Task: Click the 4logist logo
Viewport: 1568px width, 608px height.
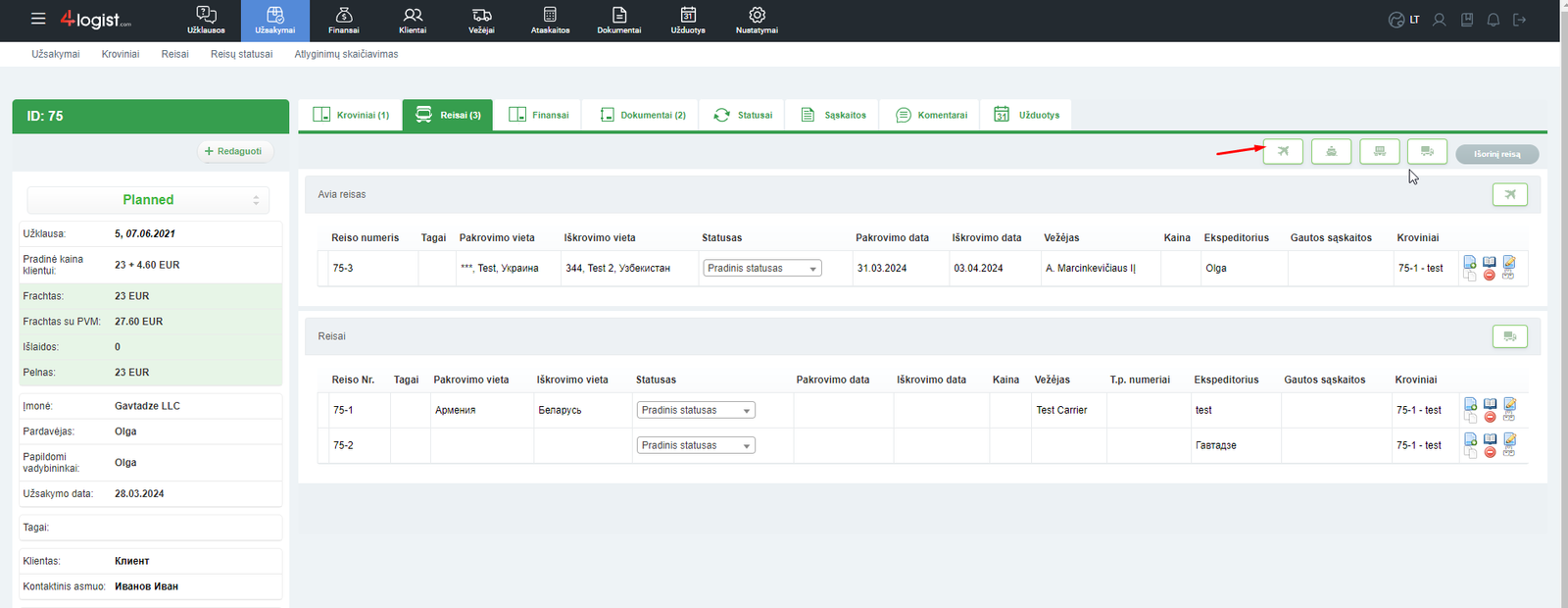Action: click(95, 20)
